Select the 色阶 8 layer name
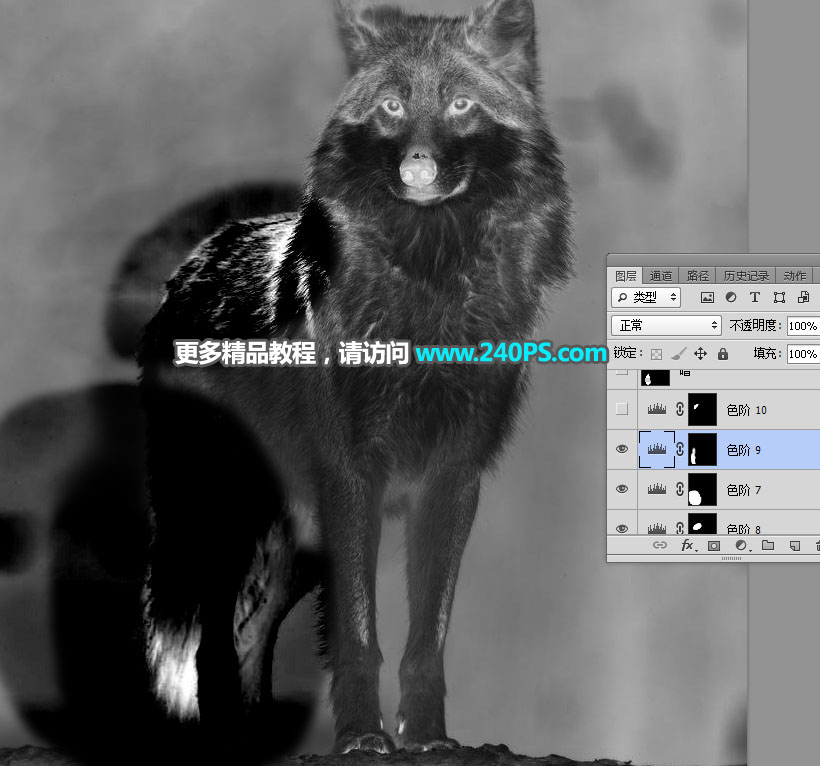 tap(743, 529)
